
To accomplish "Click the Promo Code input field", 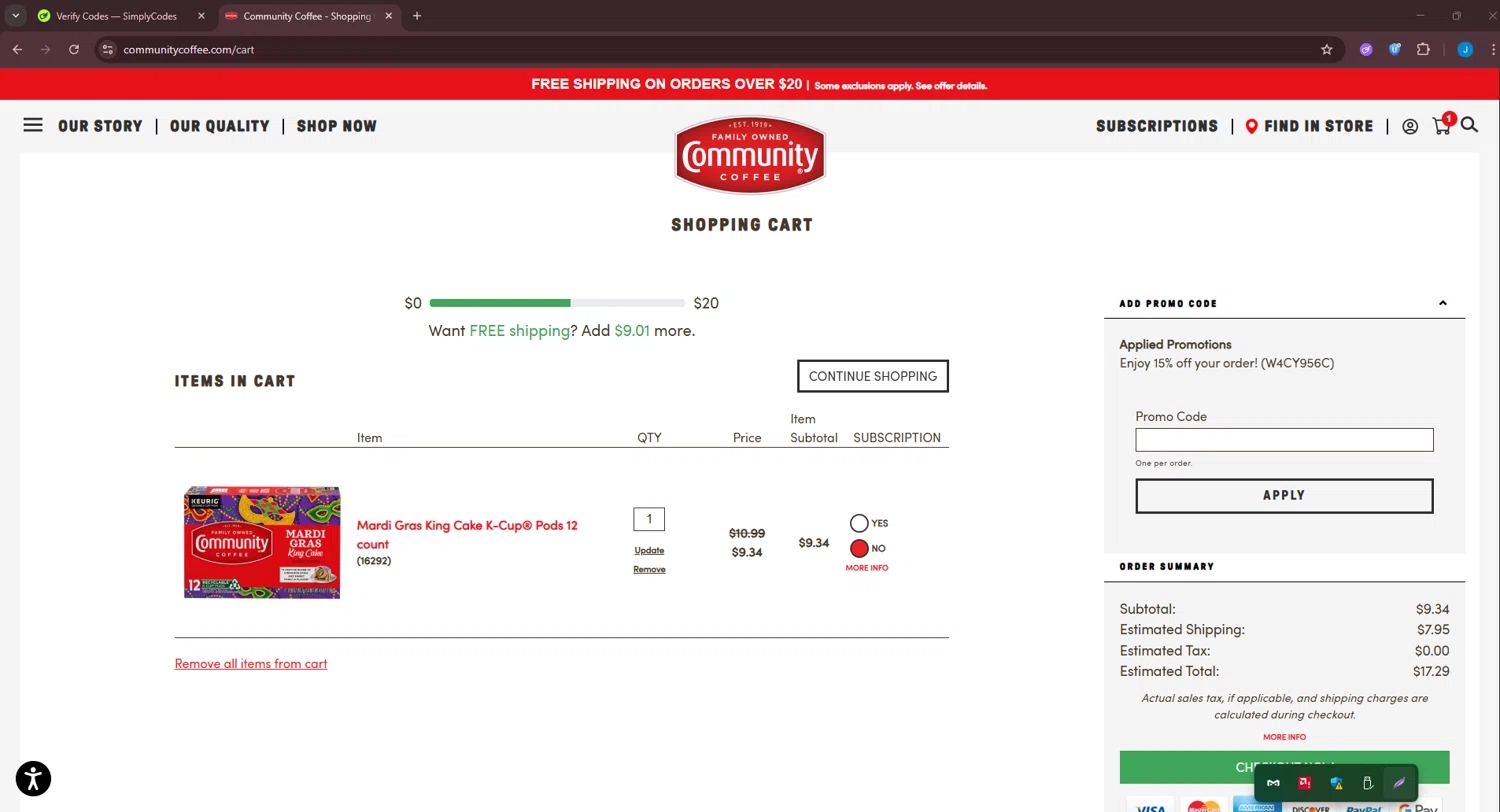I will point(1284,440).
